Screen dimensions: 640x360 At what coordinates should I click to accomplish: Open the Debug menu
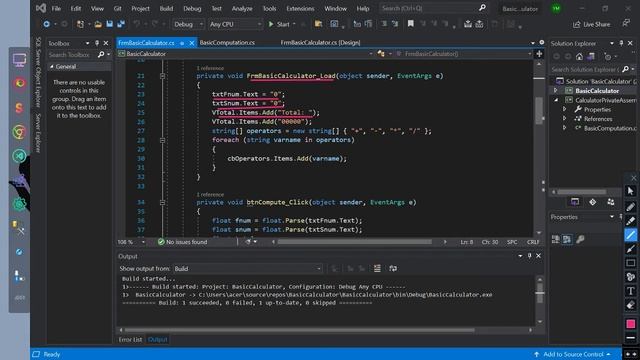coord(192,8)
